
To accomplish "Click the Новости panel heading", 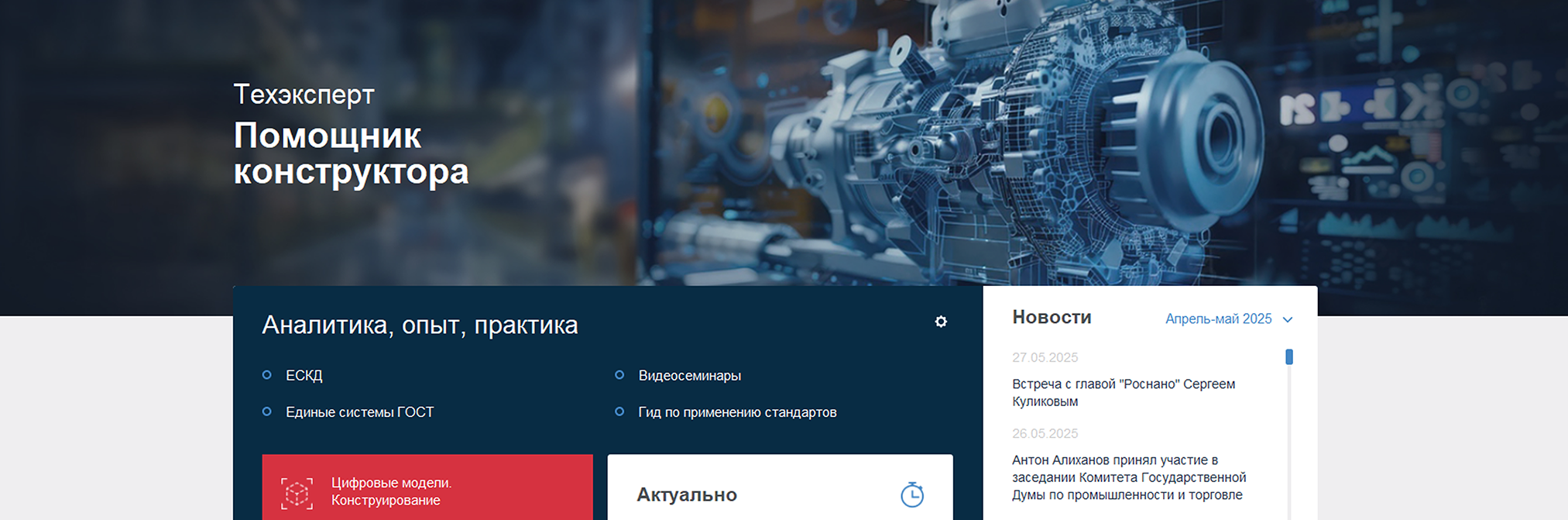I will (x=1052, y=317).
